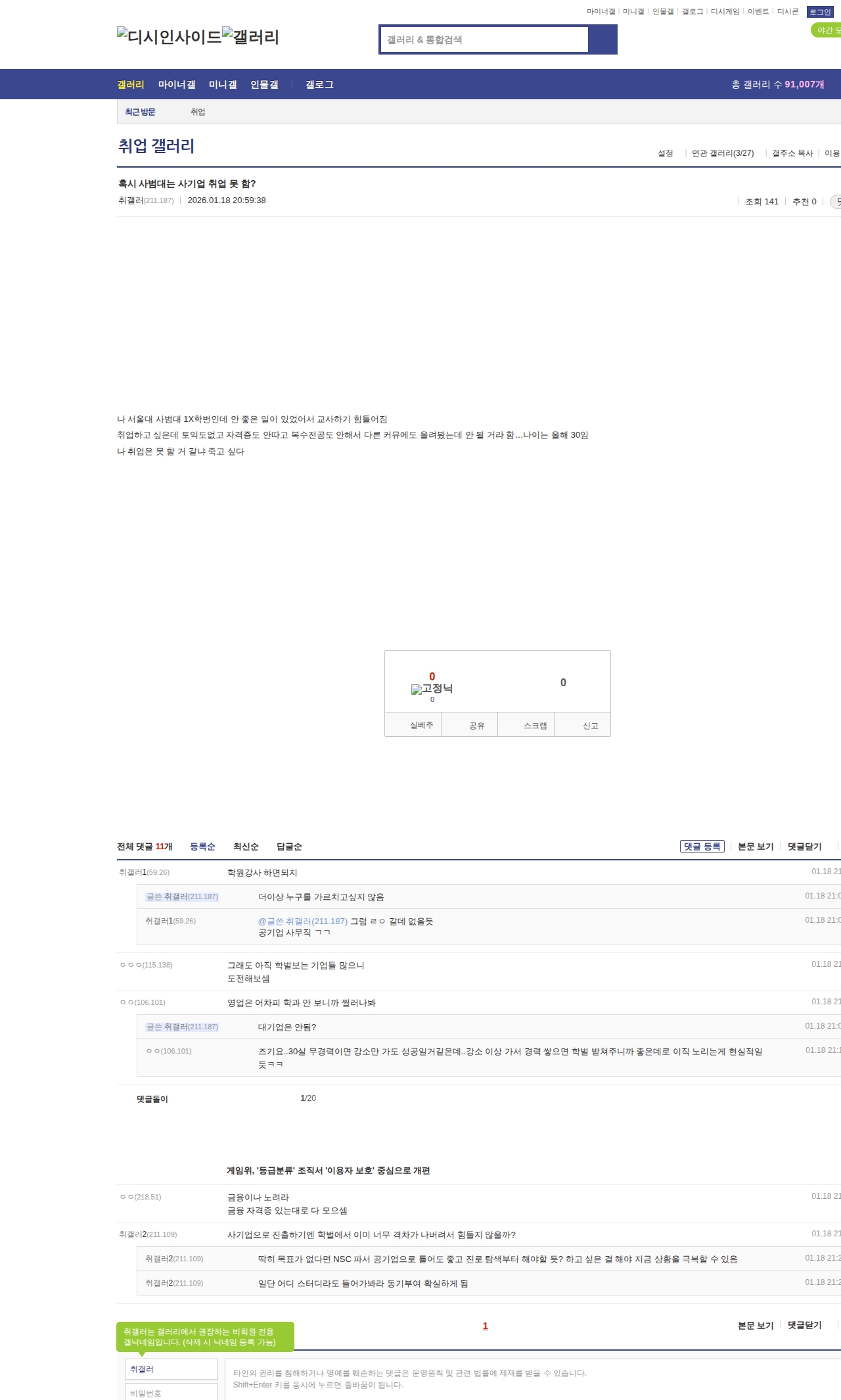Click the 댓글 등록 button above comments
Screen dimensions: 841x1400
702,847
